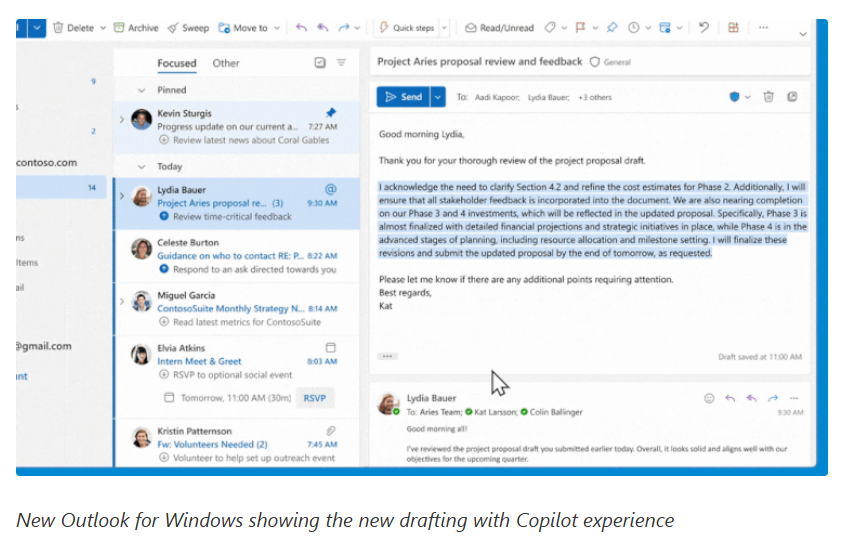Open the Delete dropdown arrow
The image size is (841, 545).
pos(103,28)
